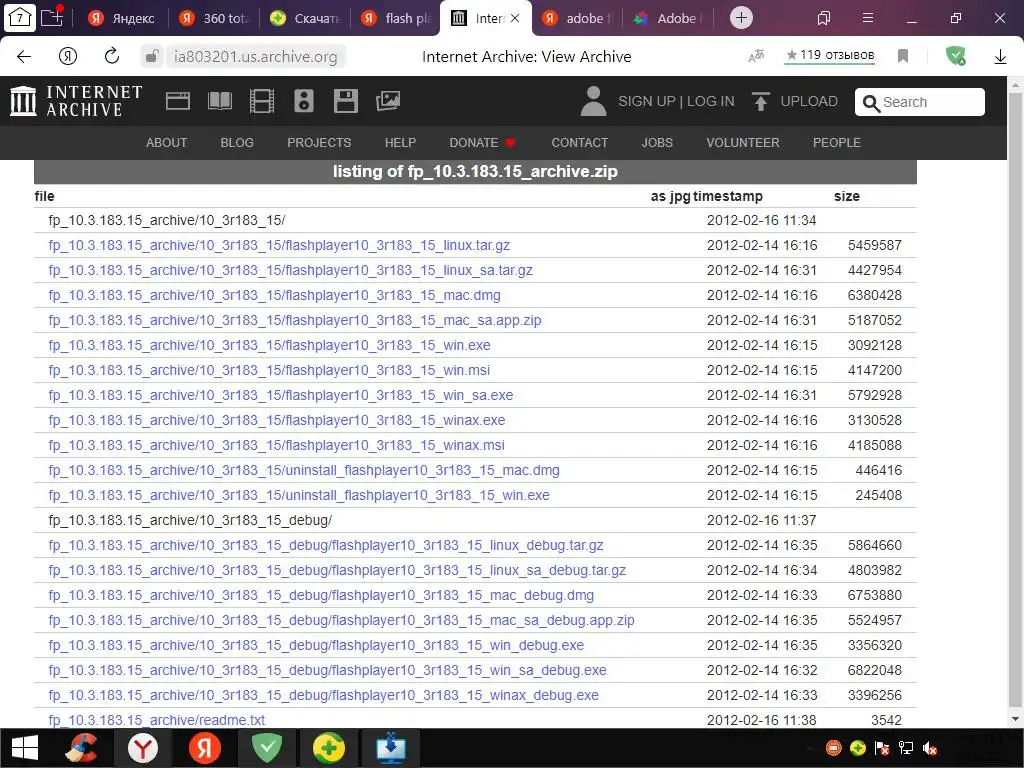The image size is (1024, 768).
Task: Open the Images icon
Action: [388, 101]
